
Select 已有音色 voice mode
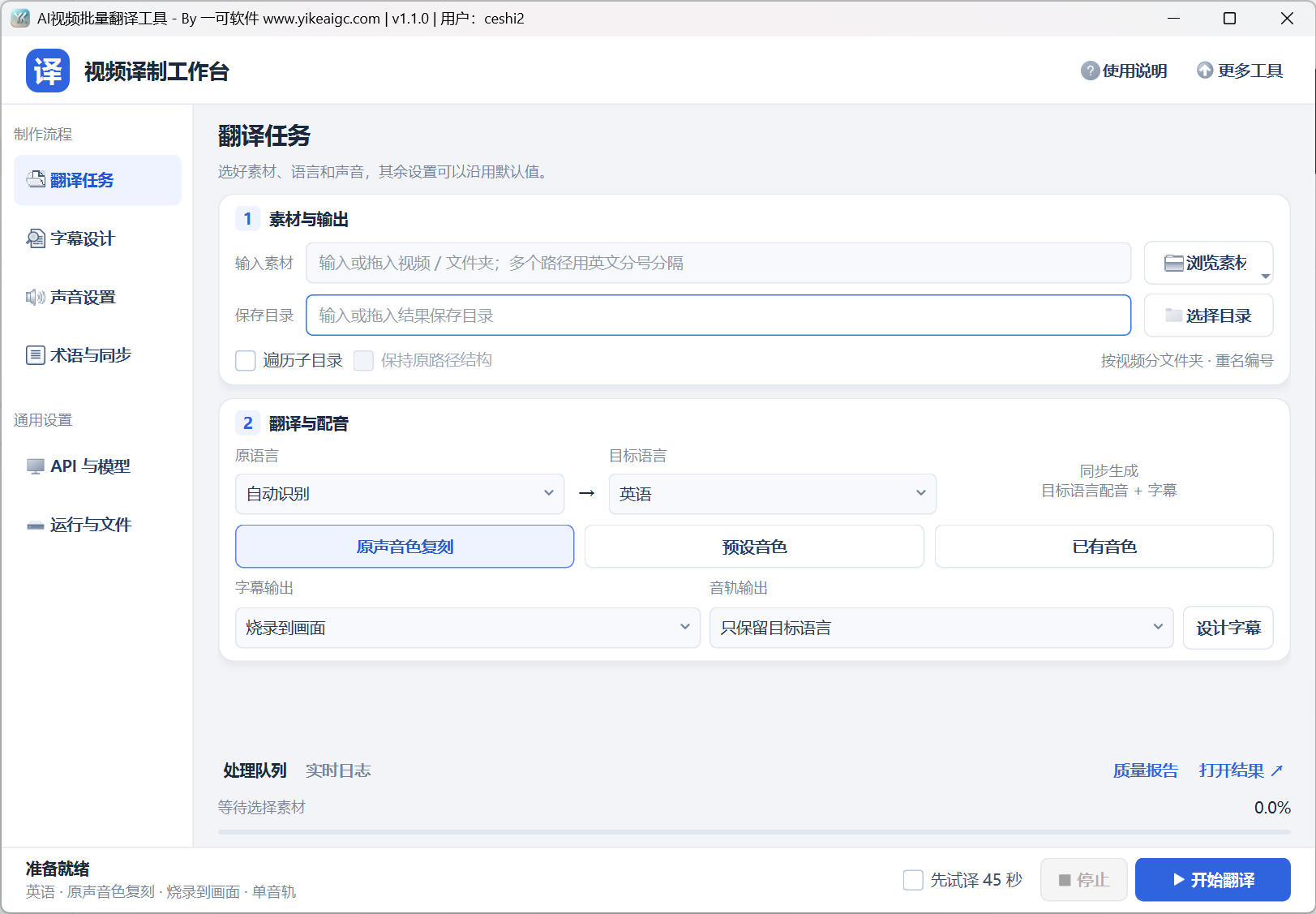1104,547
